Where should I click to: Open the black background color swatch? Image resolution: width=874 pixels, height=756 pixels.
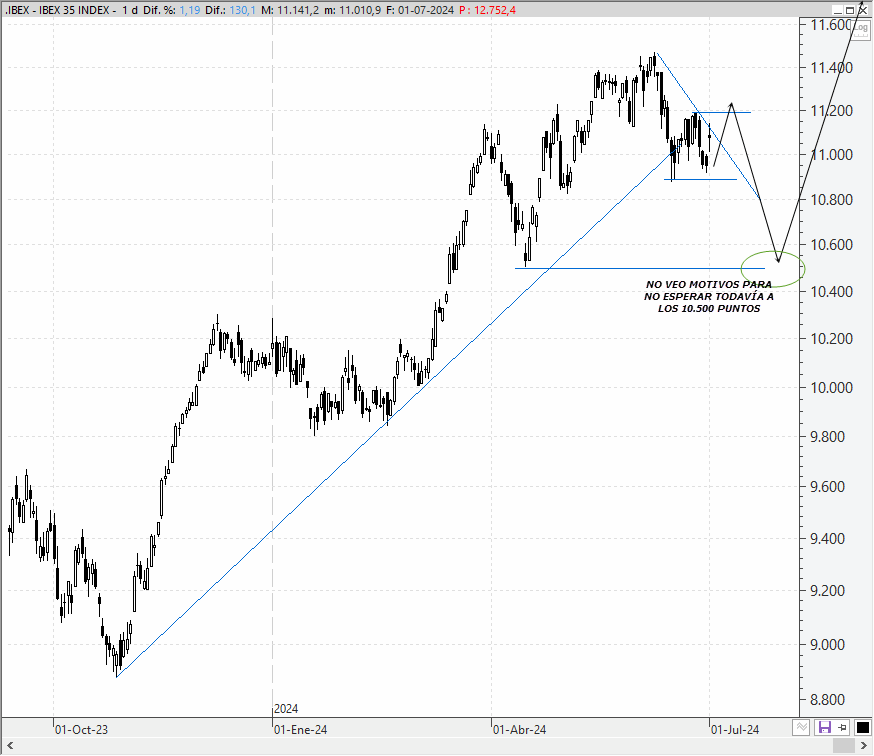tap(862, 728)
